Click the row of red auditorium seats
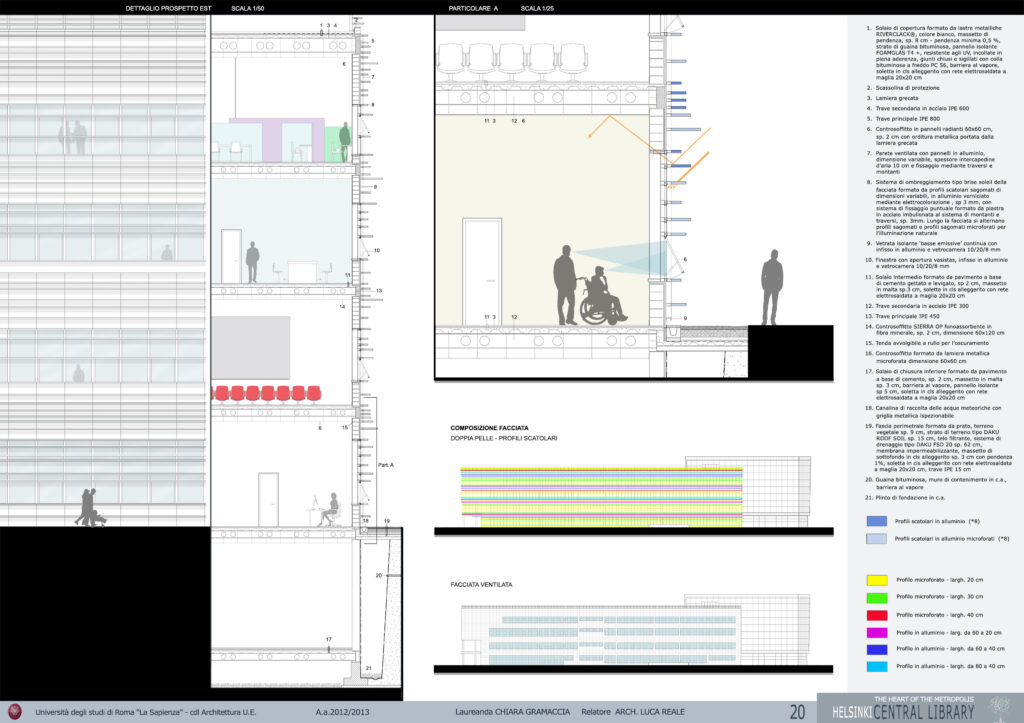This screenshot has height=723, width=1024. tap(265, 393)
